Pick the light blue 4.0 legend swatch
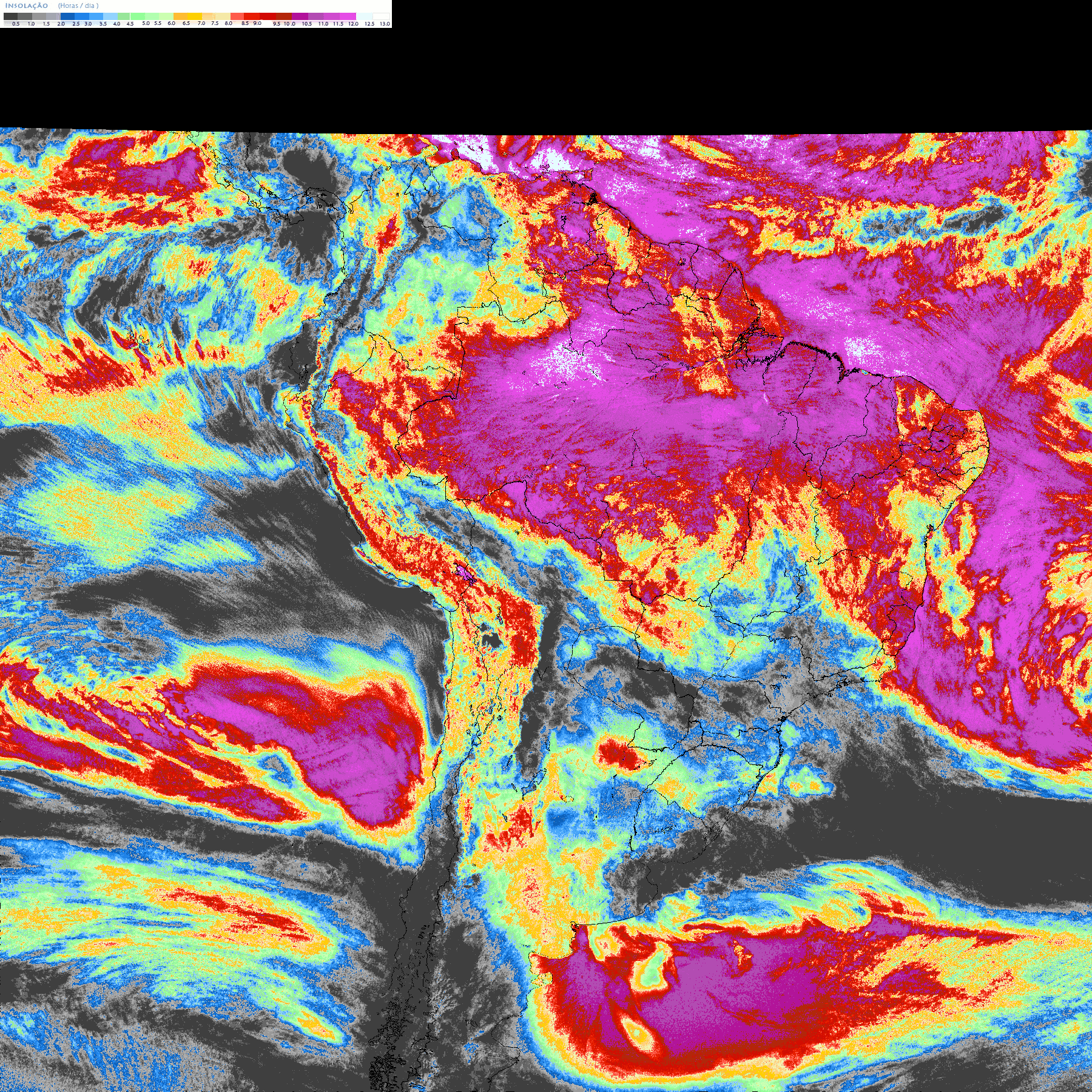This screenshot has height=1092, width=1092. click(x=110, y=16)
